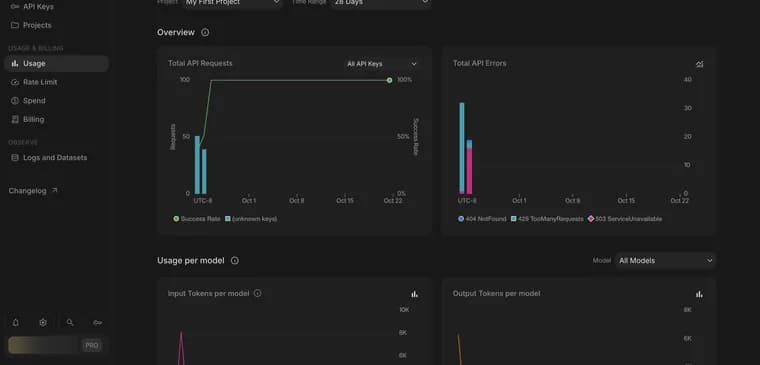Screen dimensions: 760x365
Task: Click the Logs and Datasets database icon
Action: pyautogui.click(x=15, y=158)
